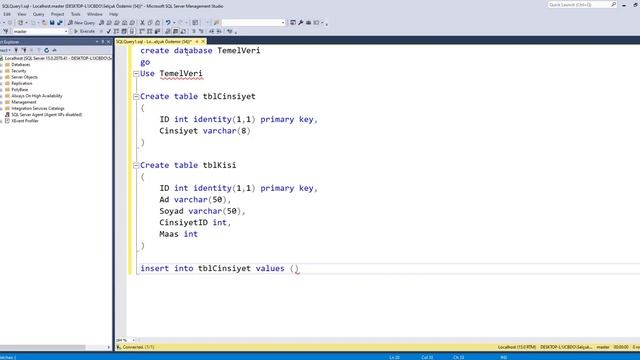Comment out selected lines icon
Viewport: 640px width, 360px height.
click(193, 31)
